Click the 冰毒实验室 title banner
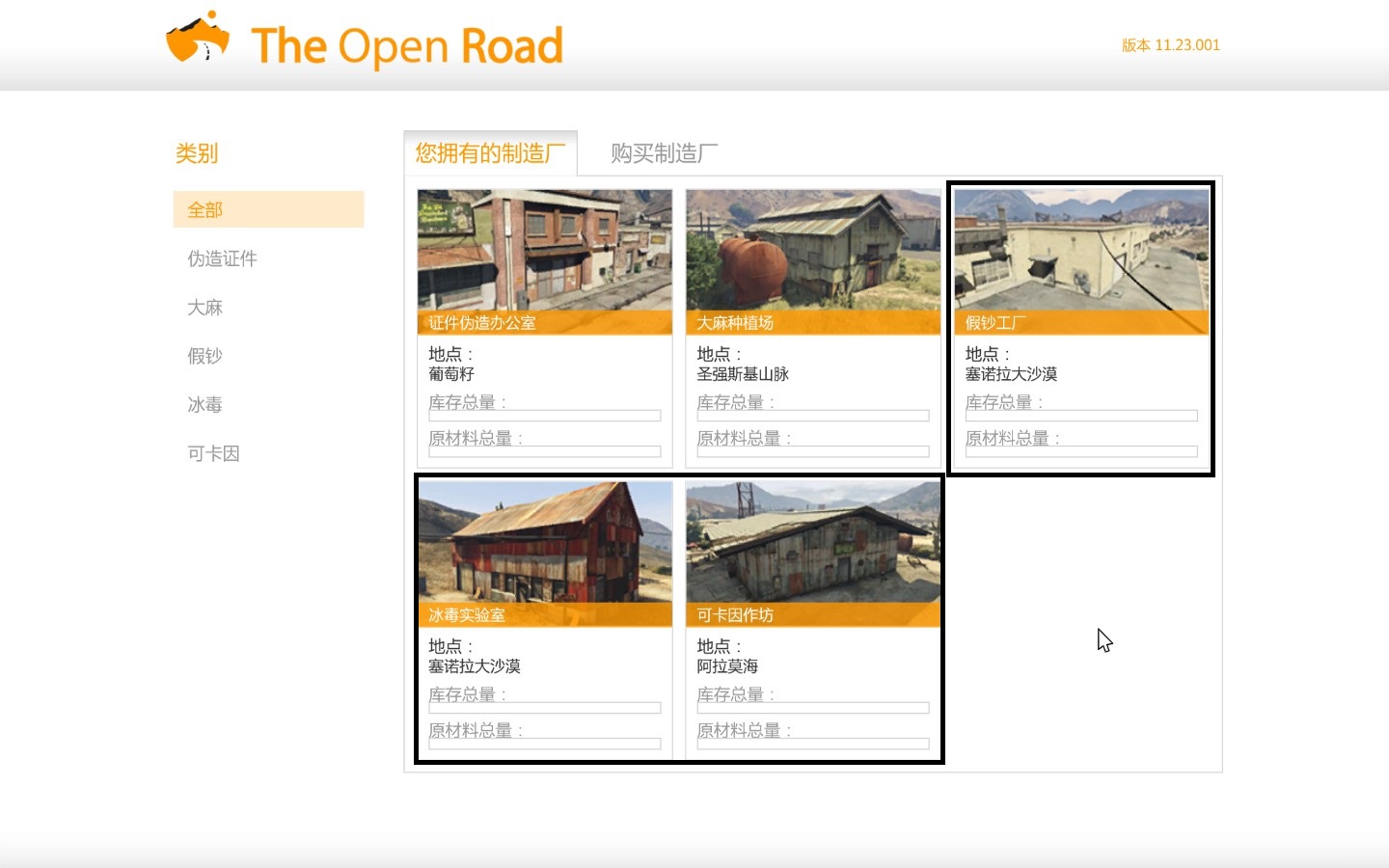1389x868 pixels. 545,615
